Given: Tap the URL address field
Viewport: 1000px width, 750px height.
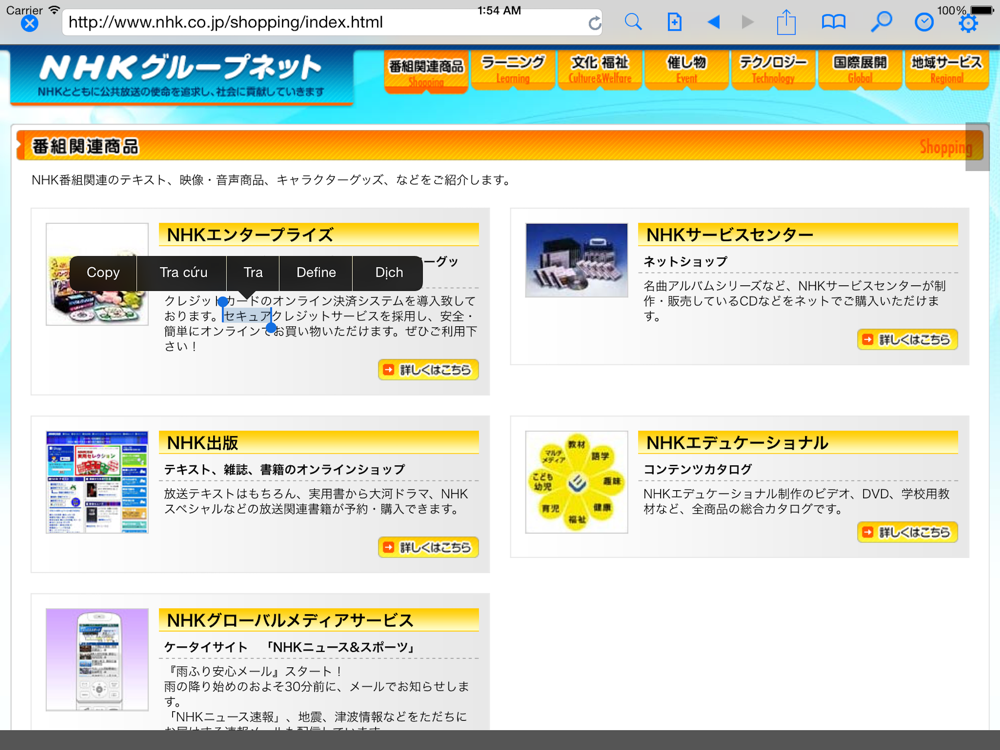Looking at the screenshot, I should pyautogui.click(x=320, y=22).
